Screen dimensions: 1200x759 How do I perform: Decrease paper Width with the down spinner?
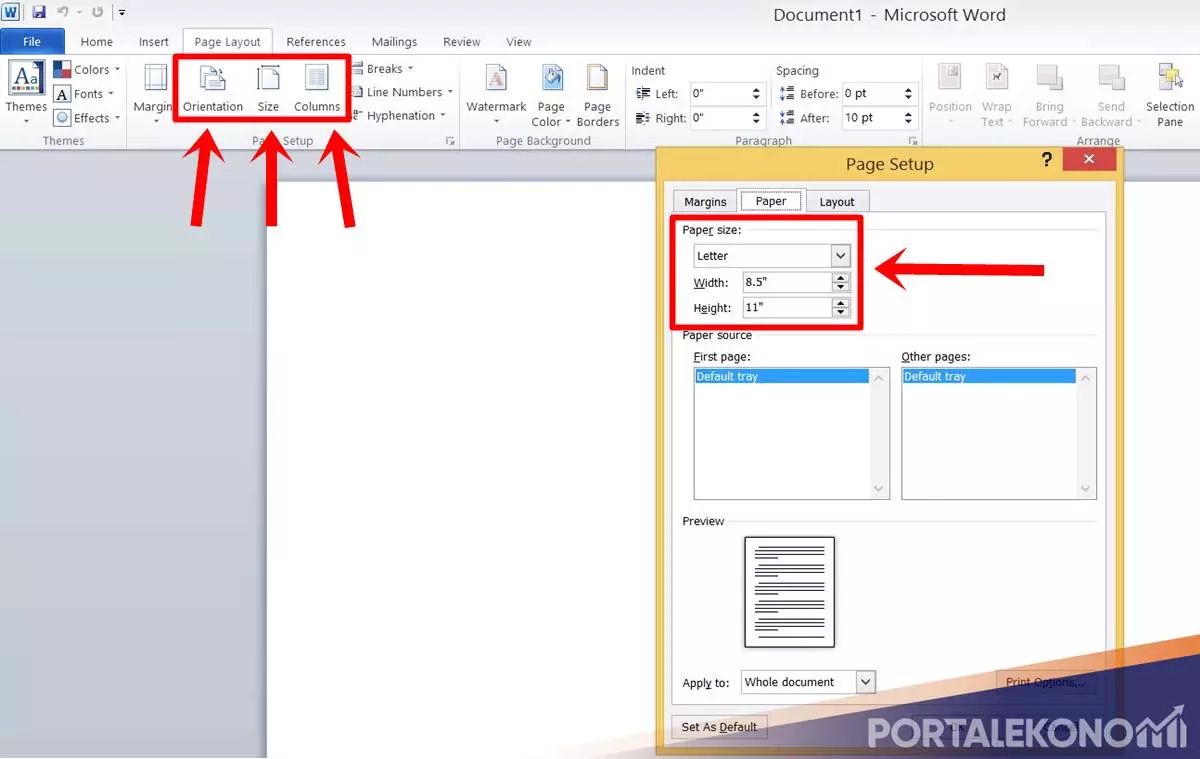(840, 288)
